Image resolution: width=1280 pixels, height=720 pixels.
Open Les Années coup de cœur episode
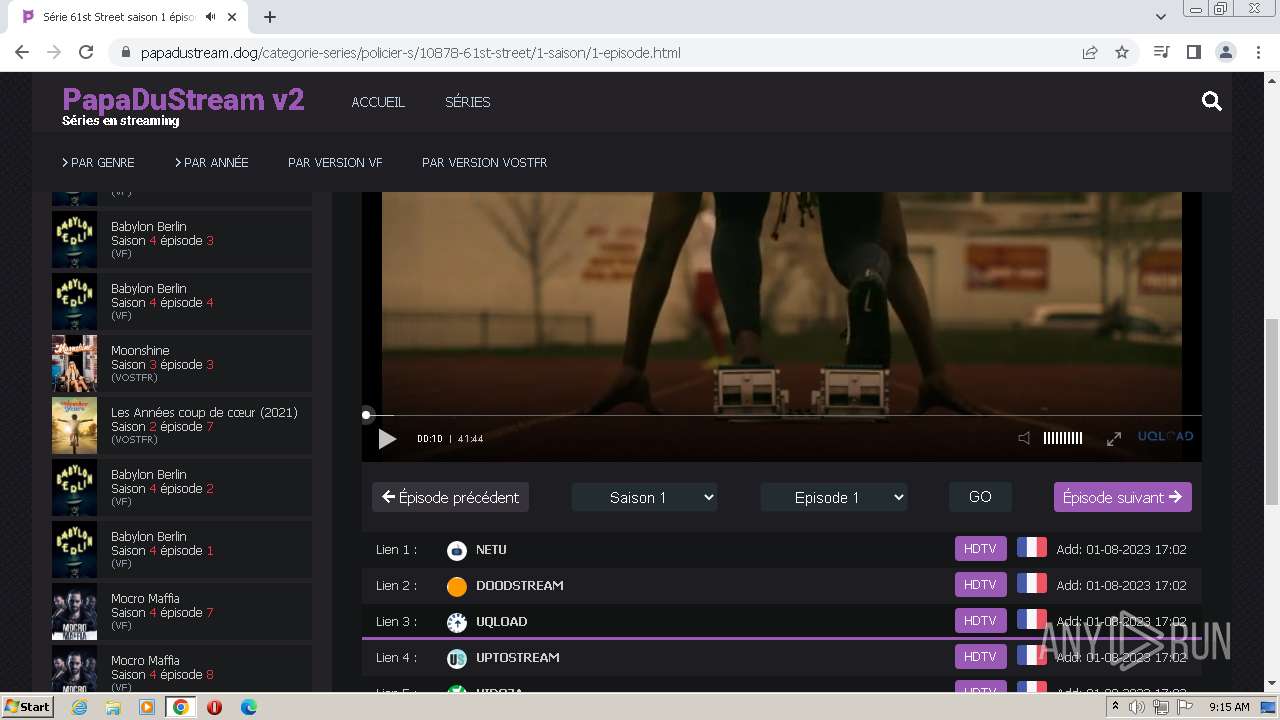click(181, 426)
